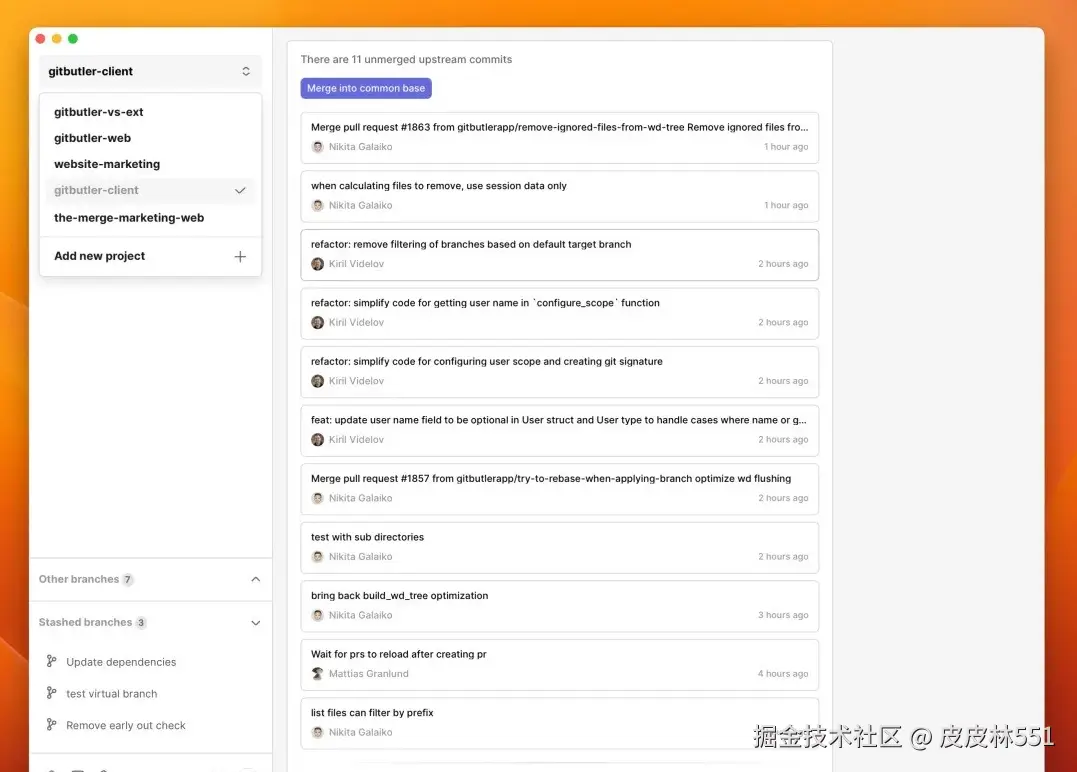Open commit 'configuring user scope and creating git signature'

(559, 372)
